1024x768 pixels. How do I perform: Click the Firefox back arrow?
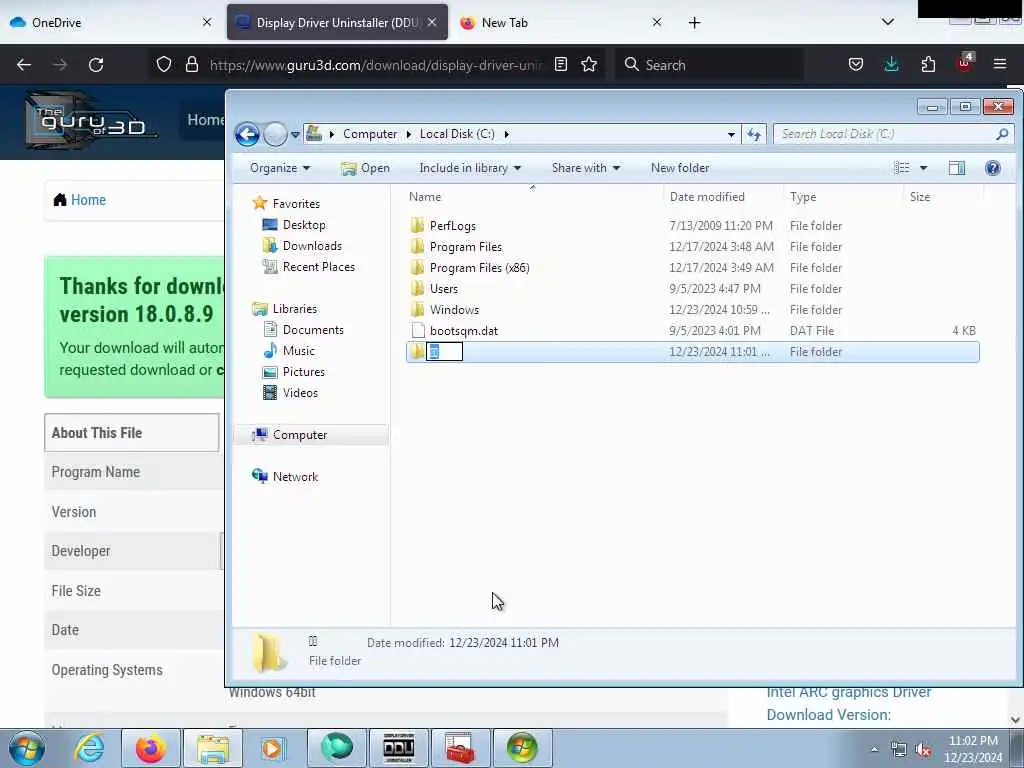[x=24, y=65]
